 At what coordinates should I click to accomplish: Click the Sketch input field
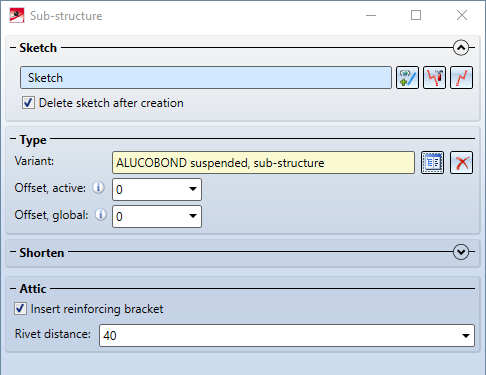pyautogui.click(x=206, y=78)
